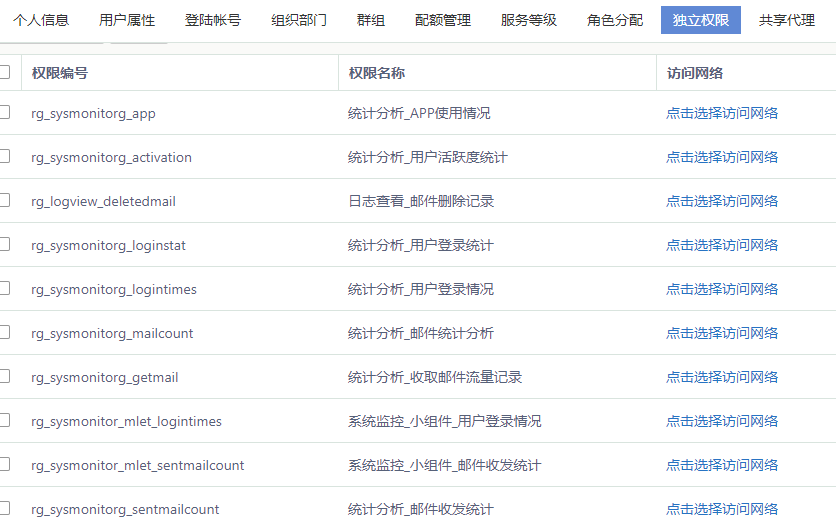Switch to the 角色分配 tab
The width and height of the screenshot is (836, 523).
(x=615, y=20)
